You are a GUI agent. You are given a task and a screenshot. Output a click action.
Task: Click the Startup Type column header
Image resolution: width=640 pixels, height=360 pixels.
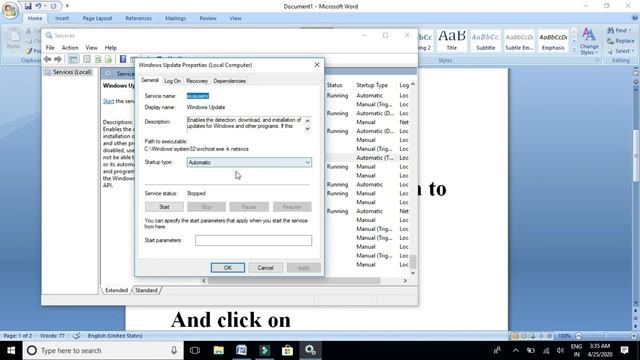[372, 85]
